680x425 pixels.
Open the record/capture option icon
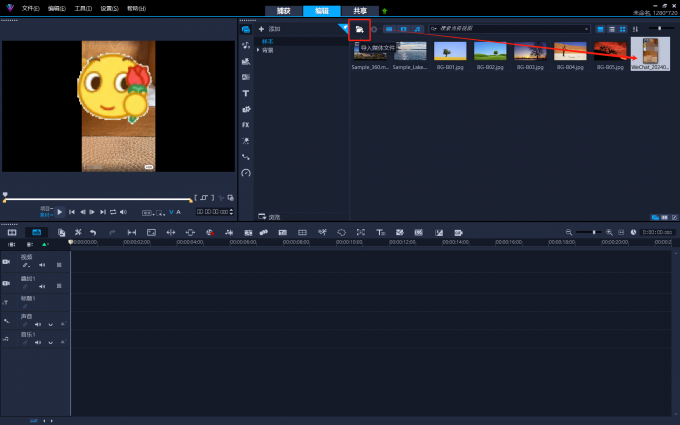coord(210,232)
